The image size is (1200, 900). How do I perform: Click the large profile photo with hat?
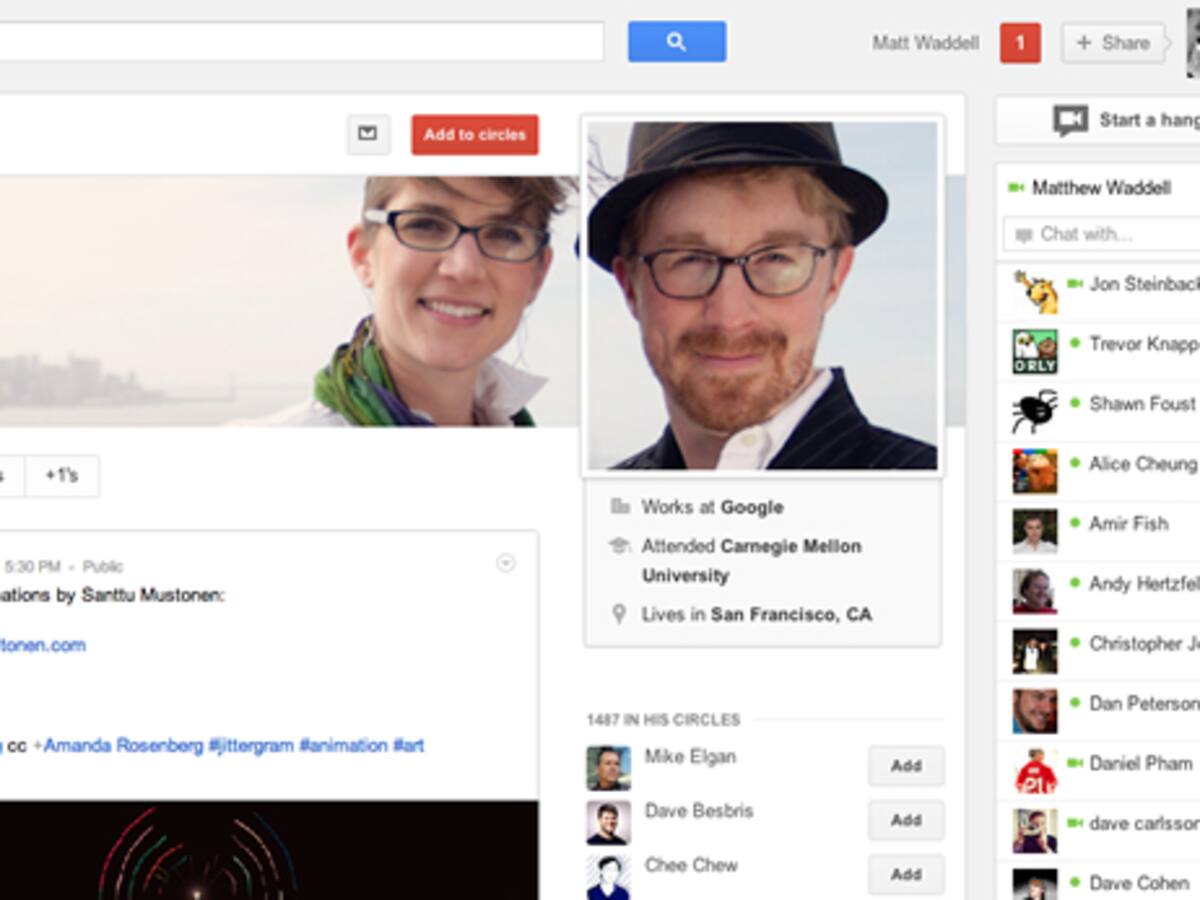(x=762, y=295)
